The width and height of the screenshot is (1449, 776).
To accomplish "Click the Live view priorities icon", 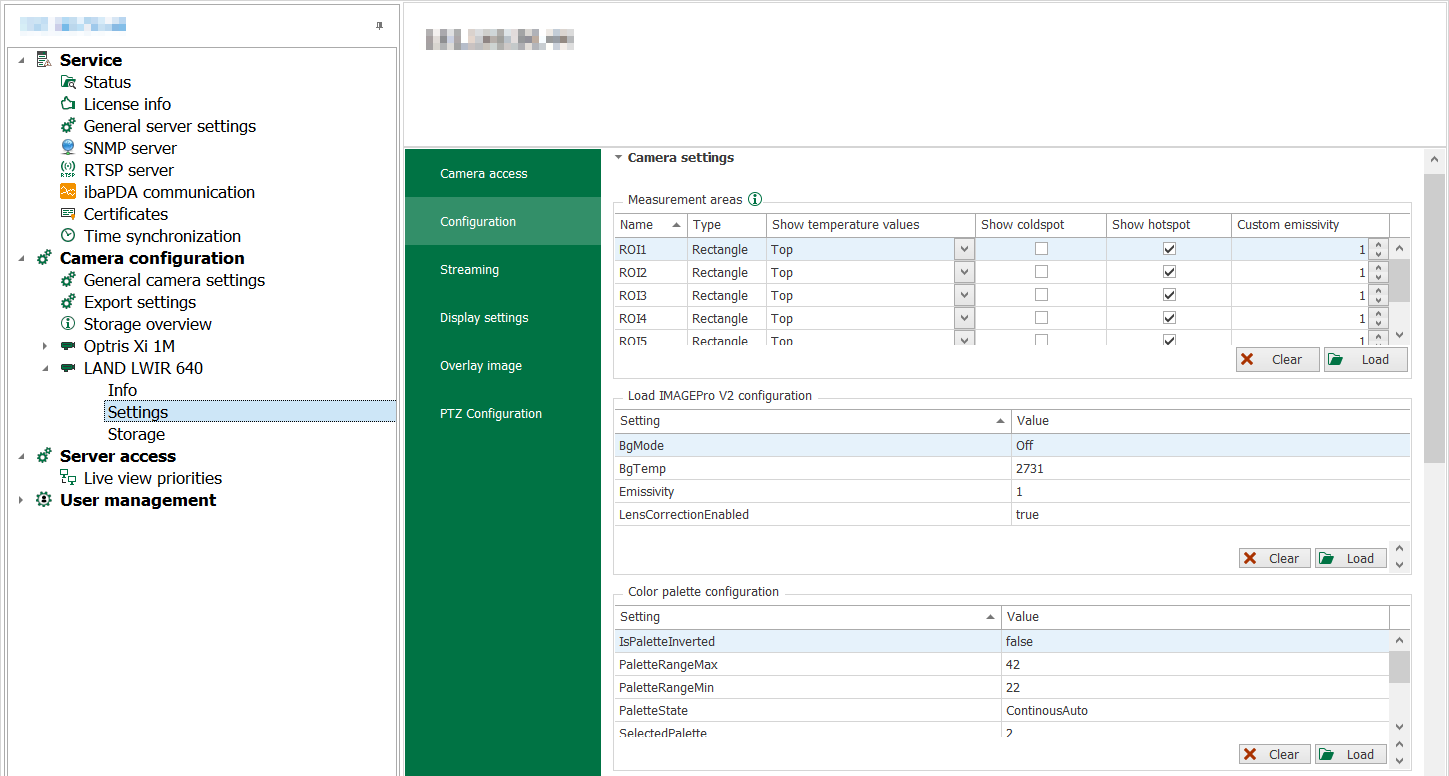I will click(x=68, y=478).
